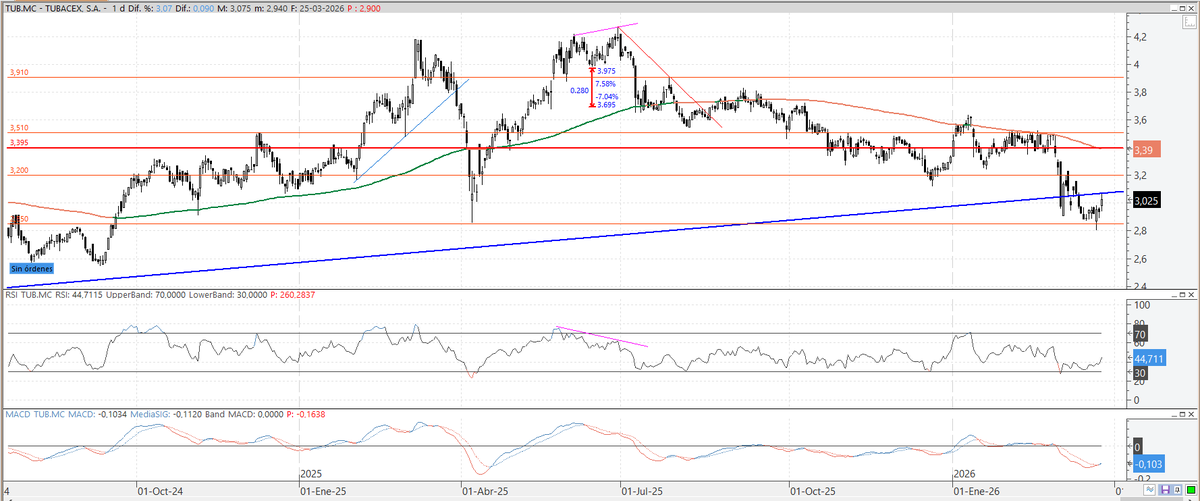Screen dimensions: 1200x501
Task: Maximize the RSI indicator panel
Action: click(1184, 294)
